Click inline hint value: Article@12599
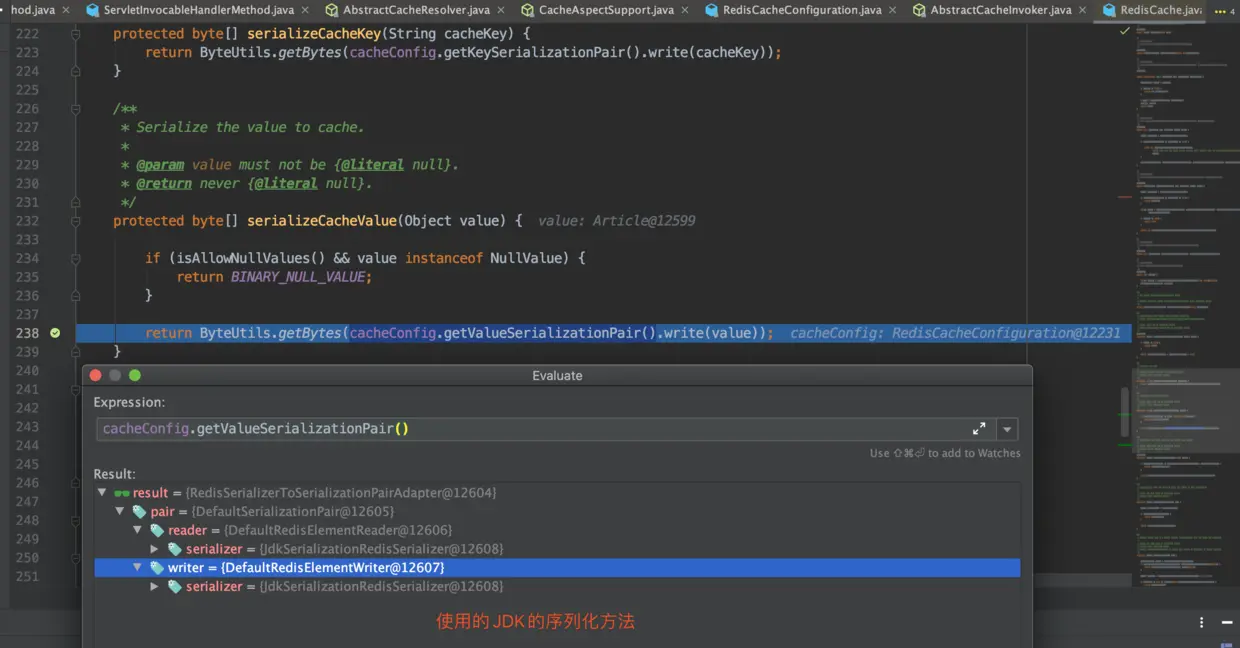 pyautogui.click(x=617, y=221)
